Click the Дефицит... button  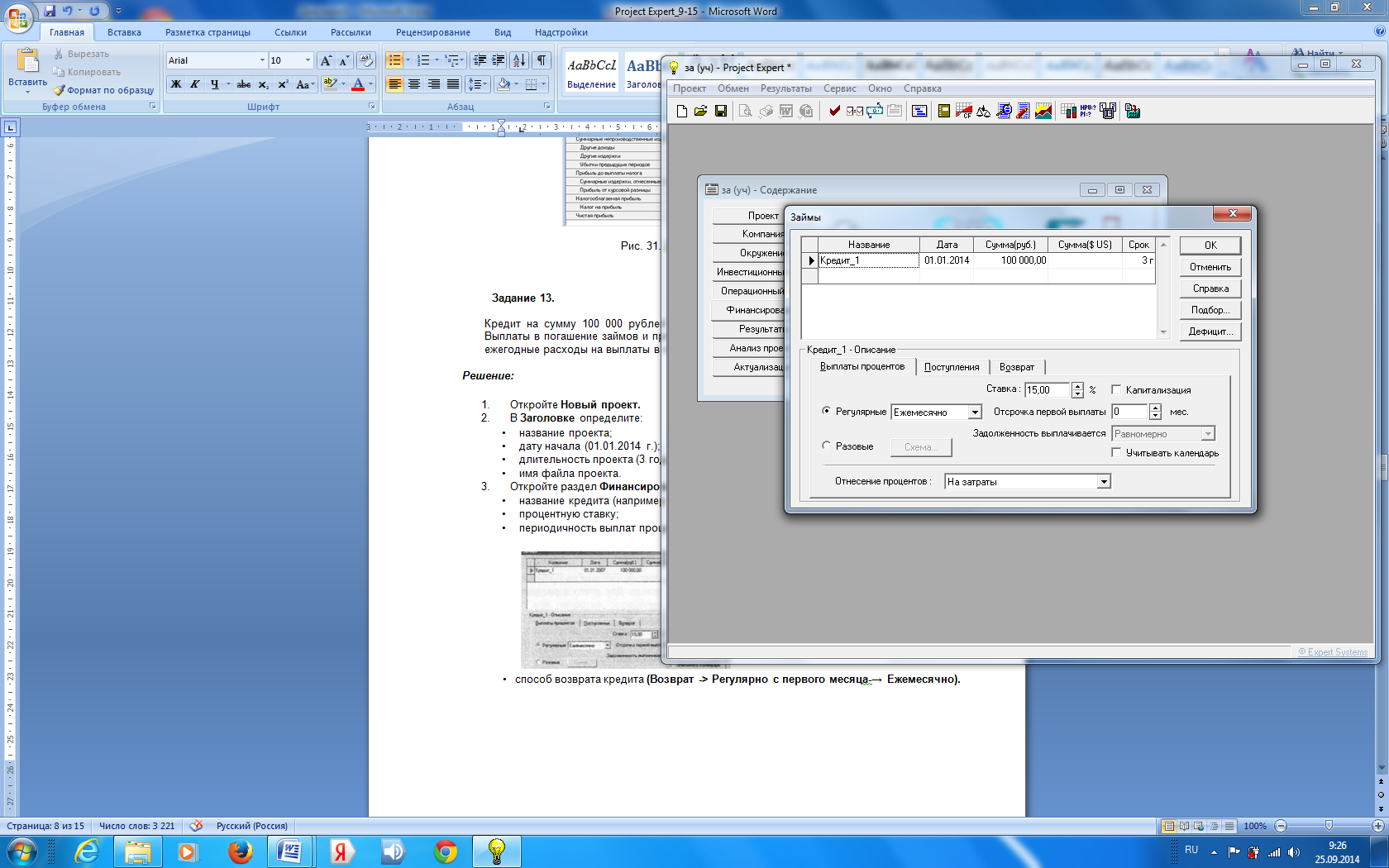(1210, 331)
